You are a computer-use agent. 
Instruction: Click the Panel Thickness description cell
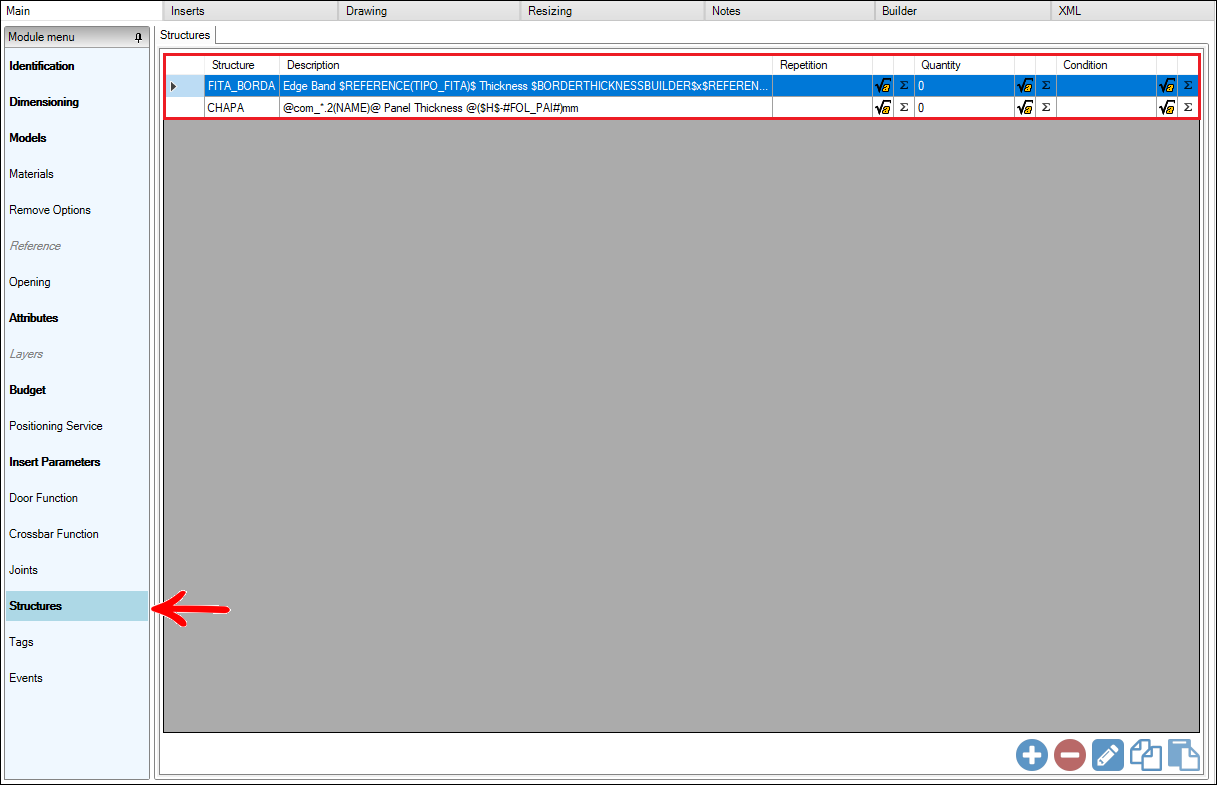click(526, 107)
